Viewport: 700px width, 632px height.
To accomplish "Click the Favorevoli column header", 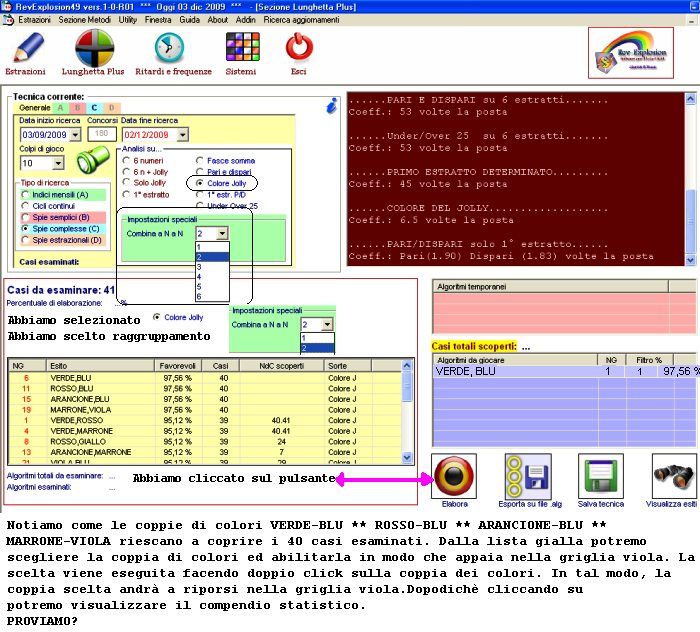I will [x=178, y=366].
